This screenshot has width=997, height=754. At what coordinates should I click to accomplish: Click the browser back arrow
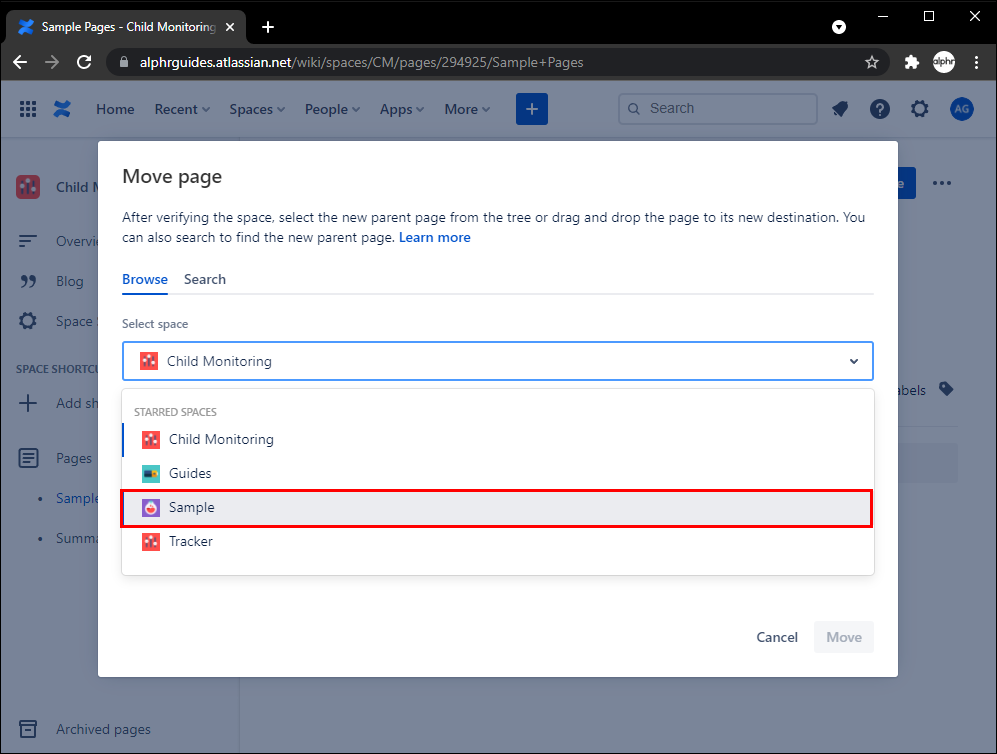[20, 62]
